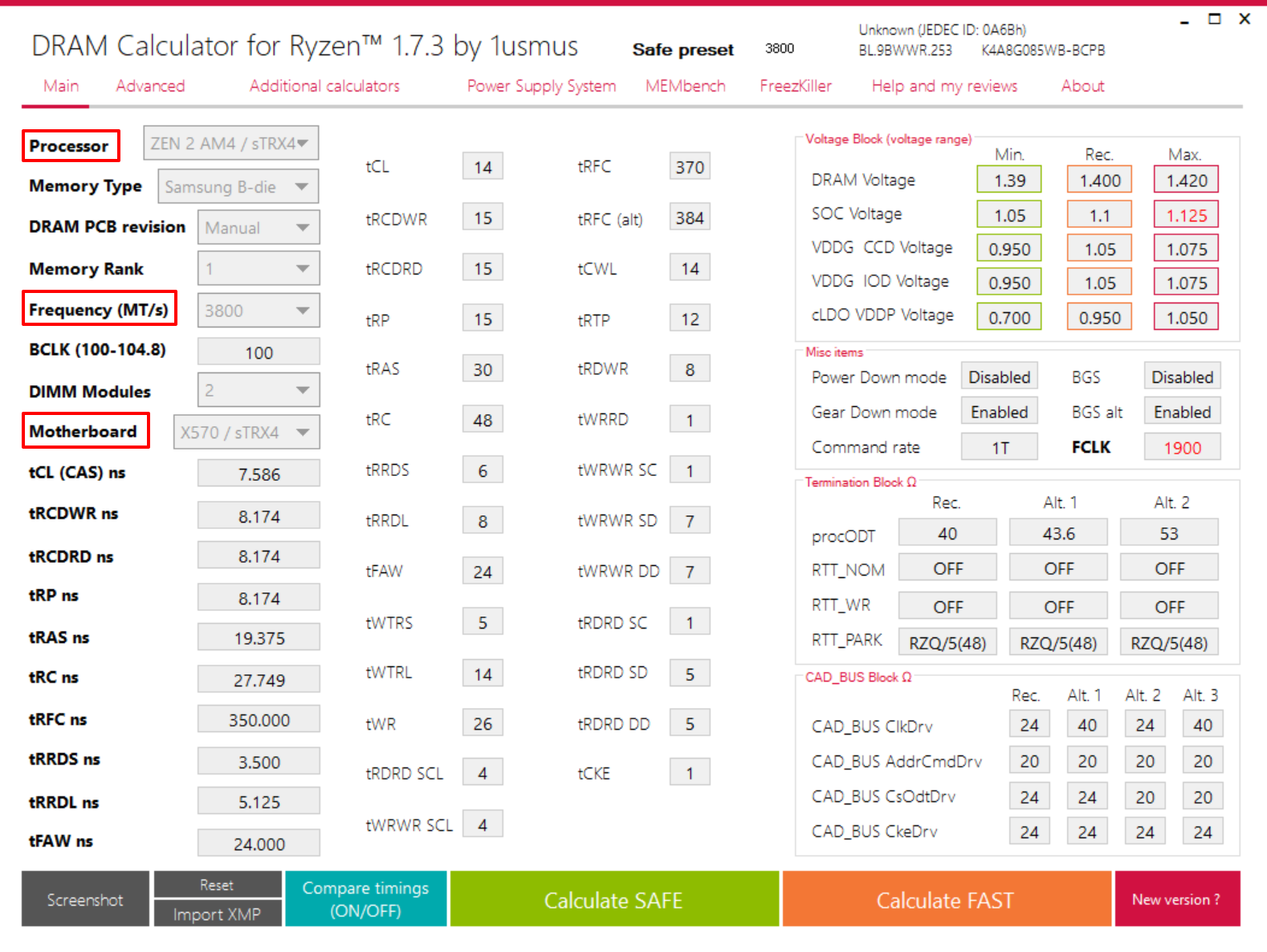The image size is (1267, 952).
Task: Click RTT_PARK Rec. RZQ/5(48) field
Action: [x=947, y=642]
